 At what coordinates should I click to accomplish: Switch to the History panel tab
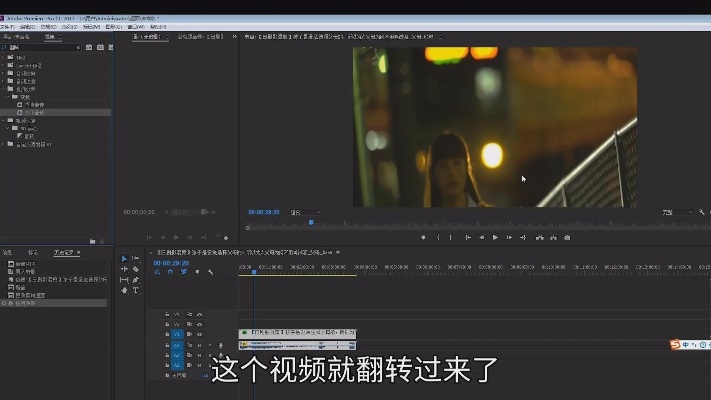click(x=63, y=253)
